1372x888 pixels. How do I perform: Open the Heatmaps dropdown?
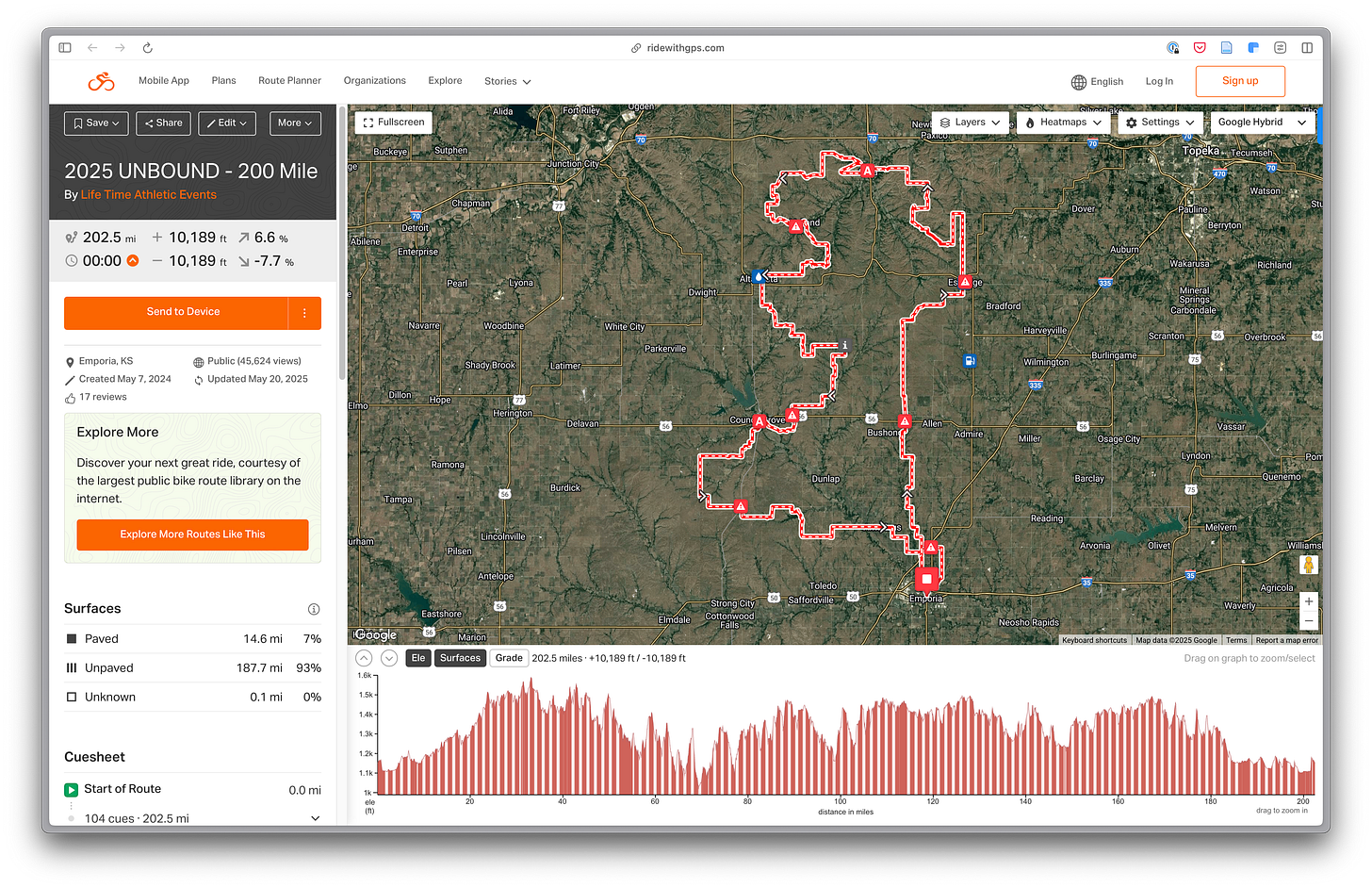(1063, 123)
